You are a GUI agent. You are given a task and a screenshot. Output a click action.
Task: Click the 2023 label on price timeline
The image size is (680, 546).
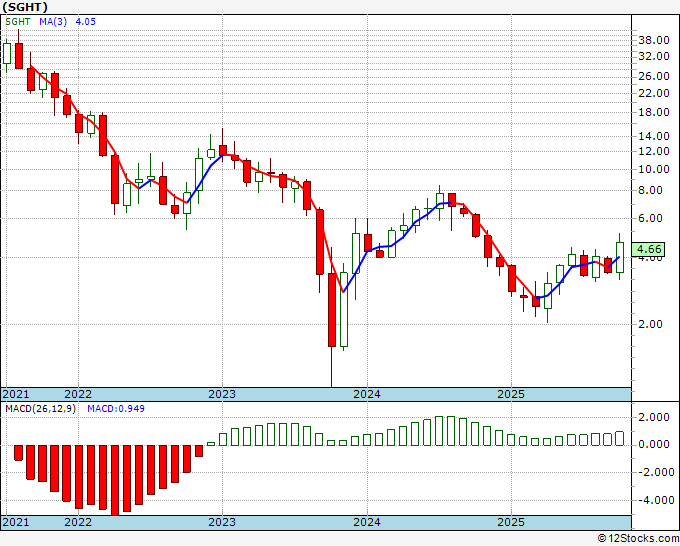coord(222,394)
